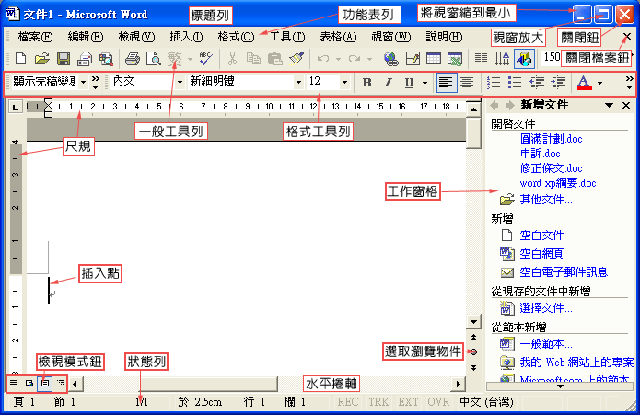Click the Format Painter brush icon
This screenshot has width=640, height=415.
pyautogui.click(x=296, y=59)
